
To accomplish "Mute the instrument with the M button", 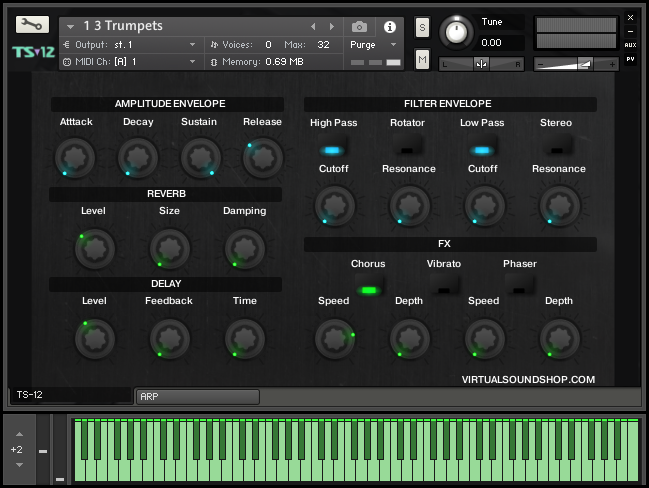I will 422,61.
